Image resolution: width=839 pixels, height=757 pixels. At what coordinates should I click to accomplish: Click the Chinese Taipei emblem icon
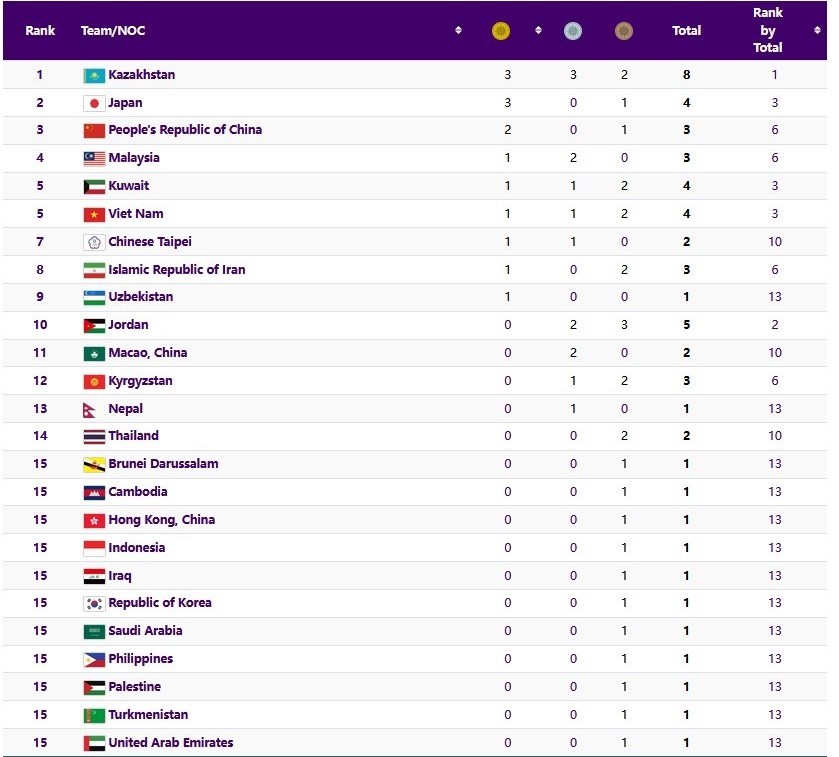click(94, 242)
